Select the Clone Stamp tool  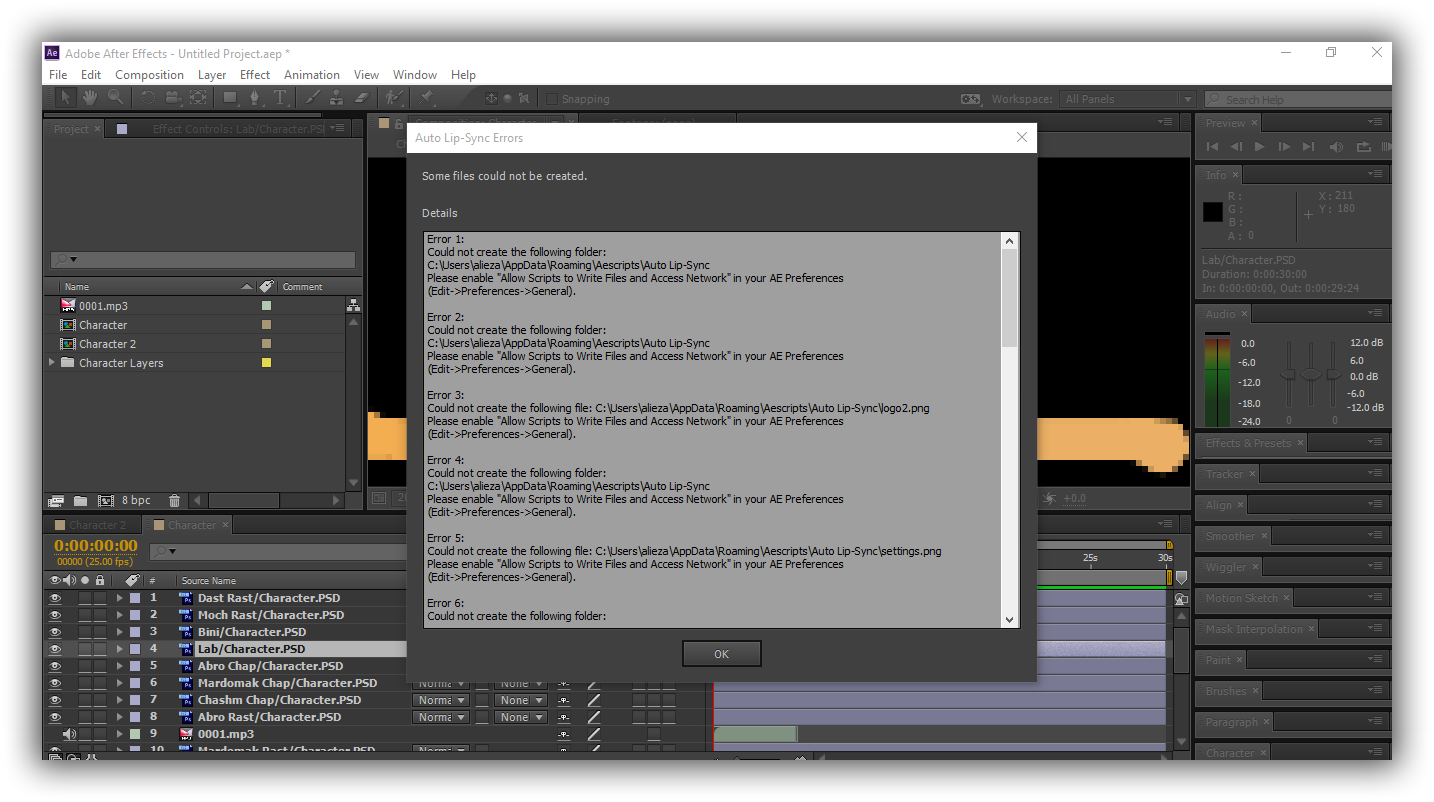(337, 97)
